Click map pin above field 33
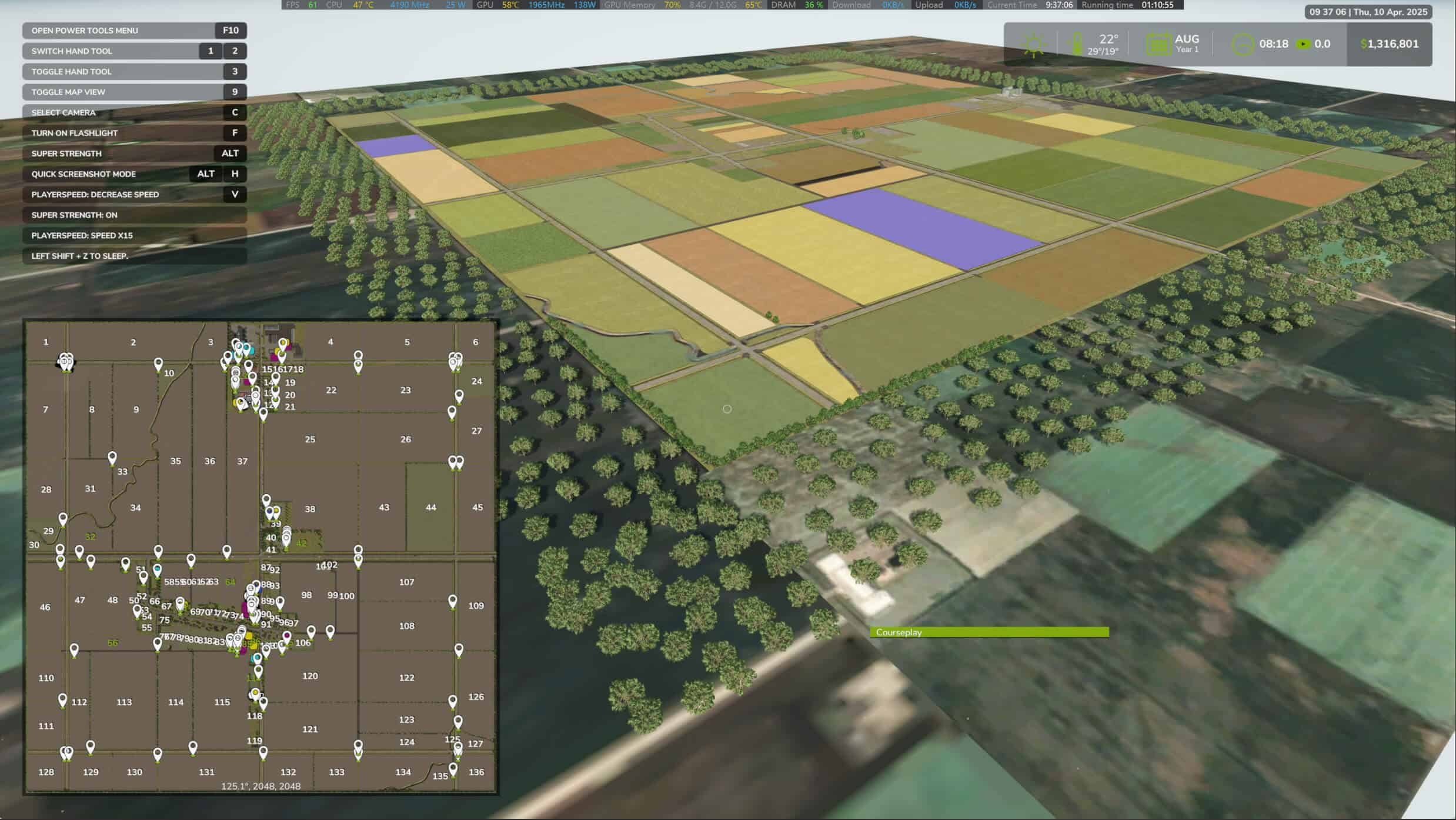The image size is (1456, 820). [x=112, y=456]
